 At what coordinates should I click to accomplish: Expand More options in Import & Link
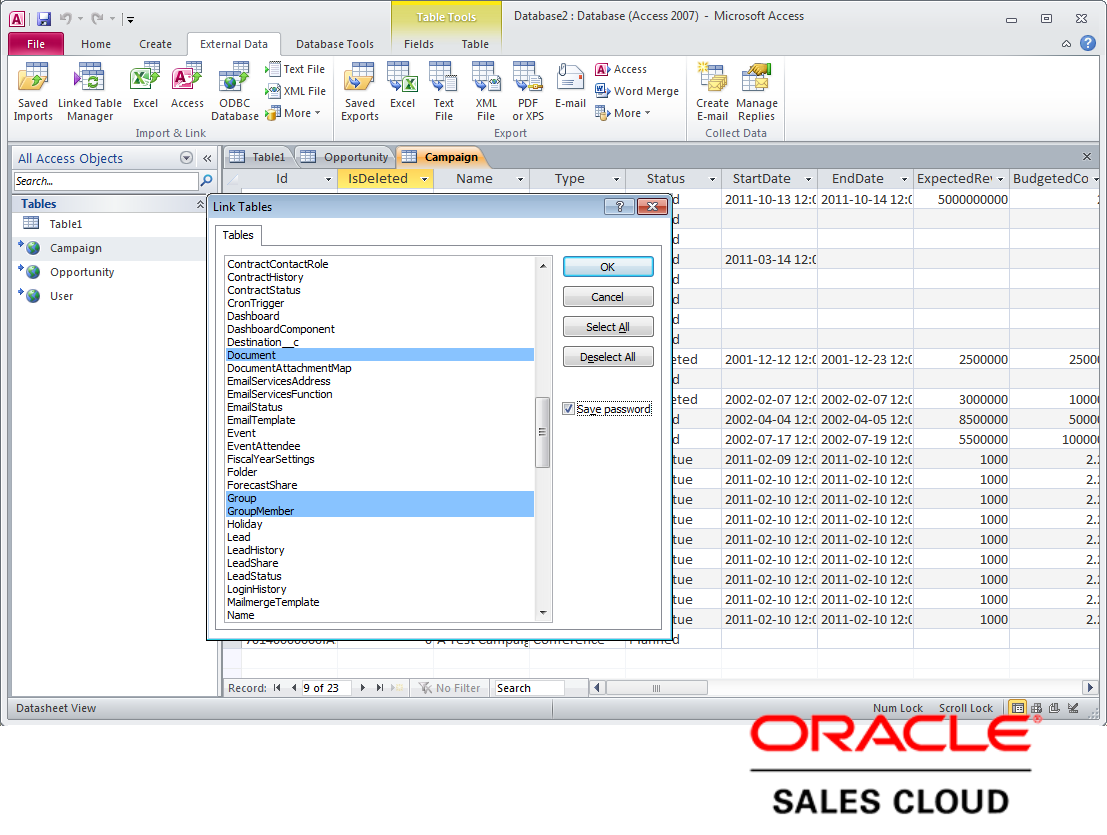(294, 113)
